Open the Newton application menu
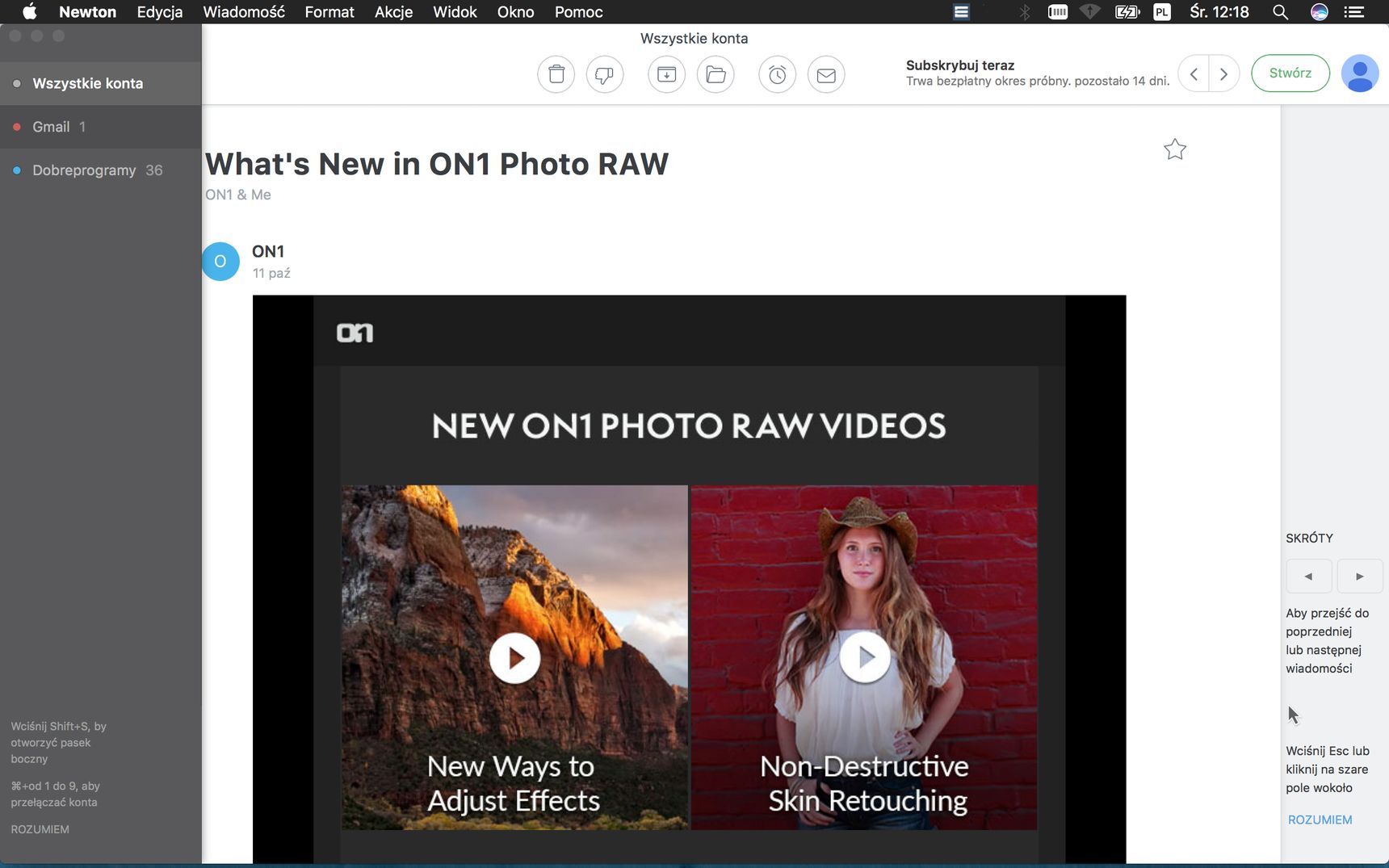This screenshot has width=1389, height=868. tap(87, 12)
